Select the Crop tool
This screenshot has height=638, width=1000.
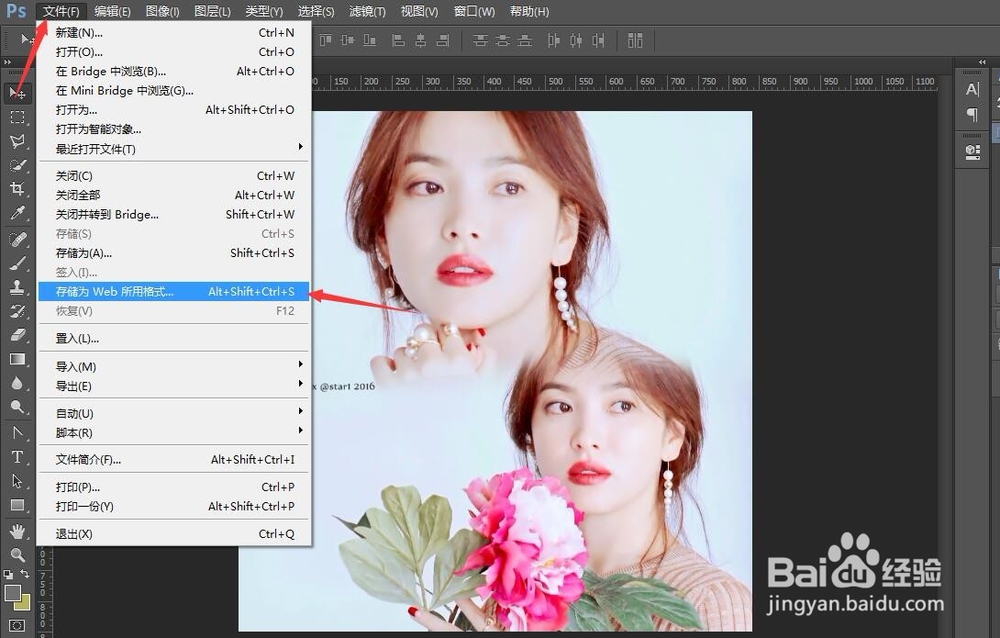point(17,189)
